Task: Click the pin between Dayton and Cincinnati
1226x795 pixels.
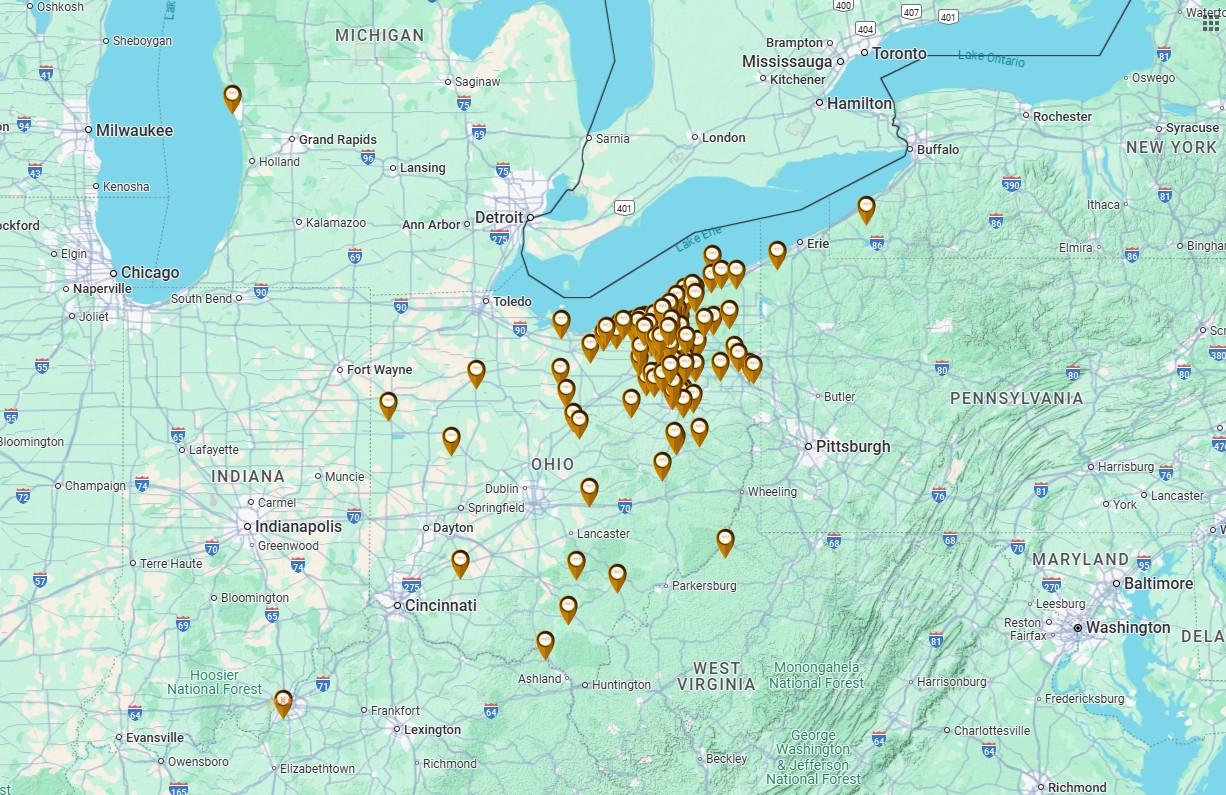Action: [x=460, y=562]
